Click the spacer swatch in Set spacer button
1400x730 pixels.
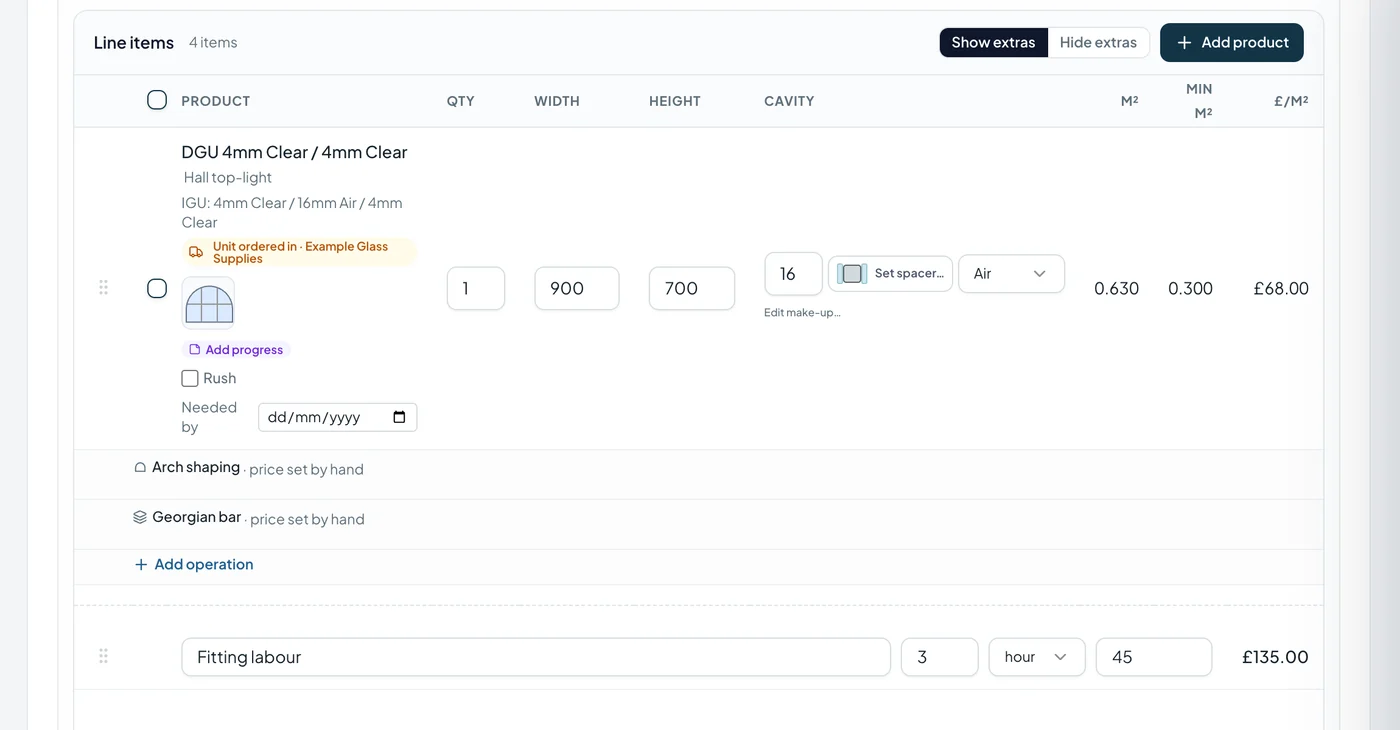click(852, 274)
